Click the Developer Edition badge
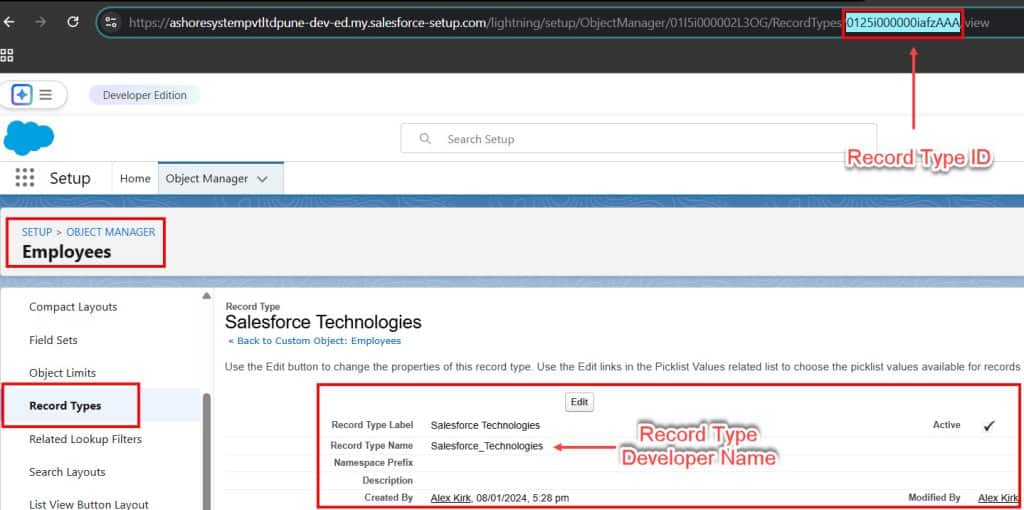This screenshot has height=510, width=1024. pos(144,95)
